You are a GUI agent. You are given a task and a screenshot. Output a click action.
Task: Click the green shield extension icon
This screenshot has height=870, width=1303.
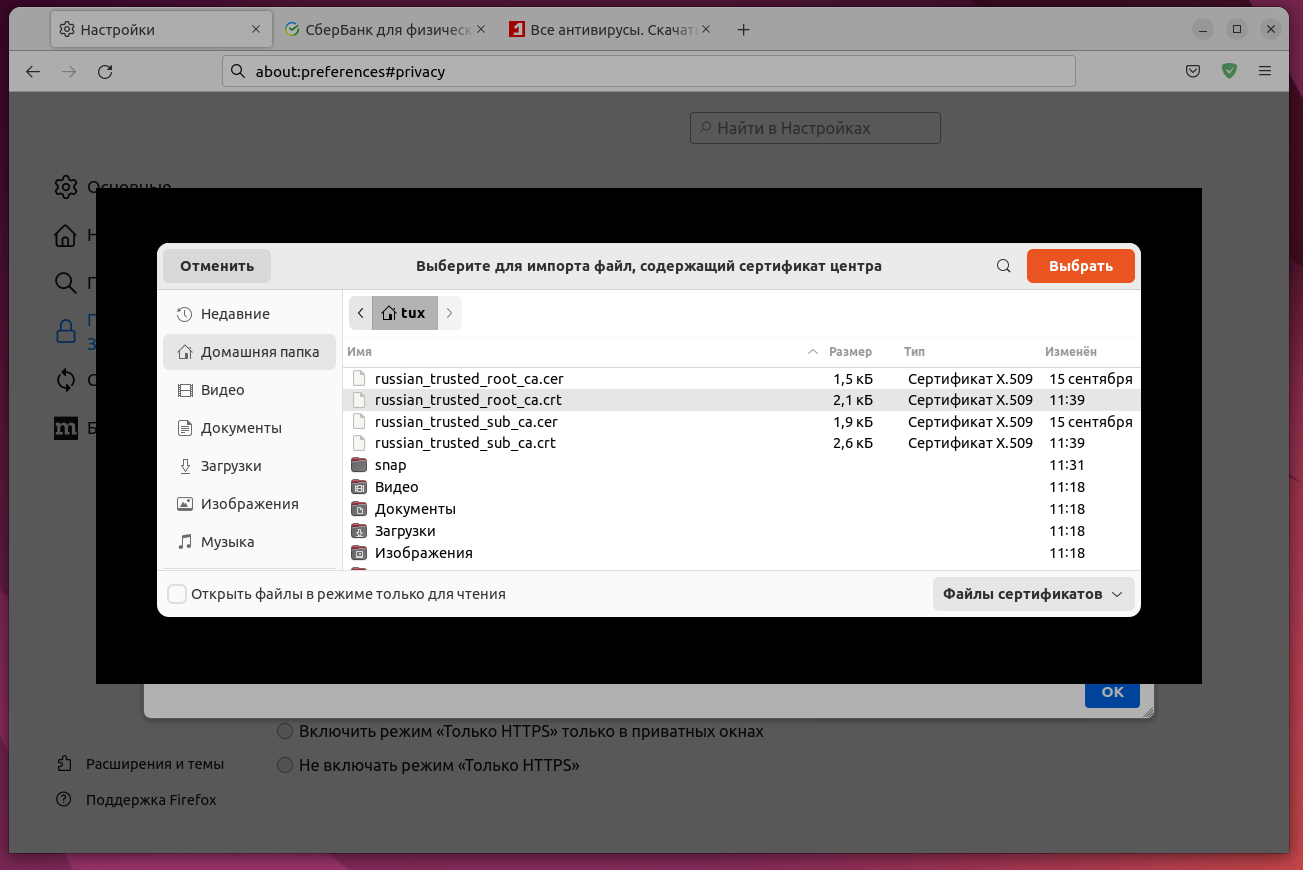[1229, 71]
